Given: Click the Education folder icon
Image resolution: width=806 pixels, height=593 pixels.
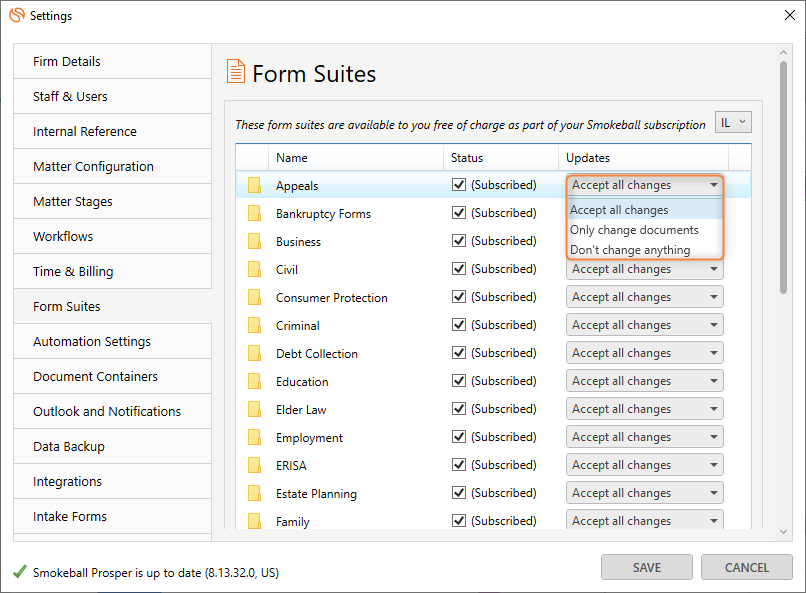Looking at the screenshot, I should [x=254, y=381].
